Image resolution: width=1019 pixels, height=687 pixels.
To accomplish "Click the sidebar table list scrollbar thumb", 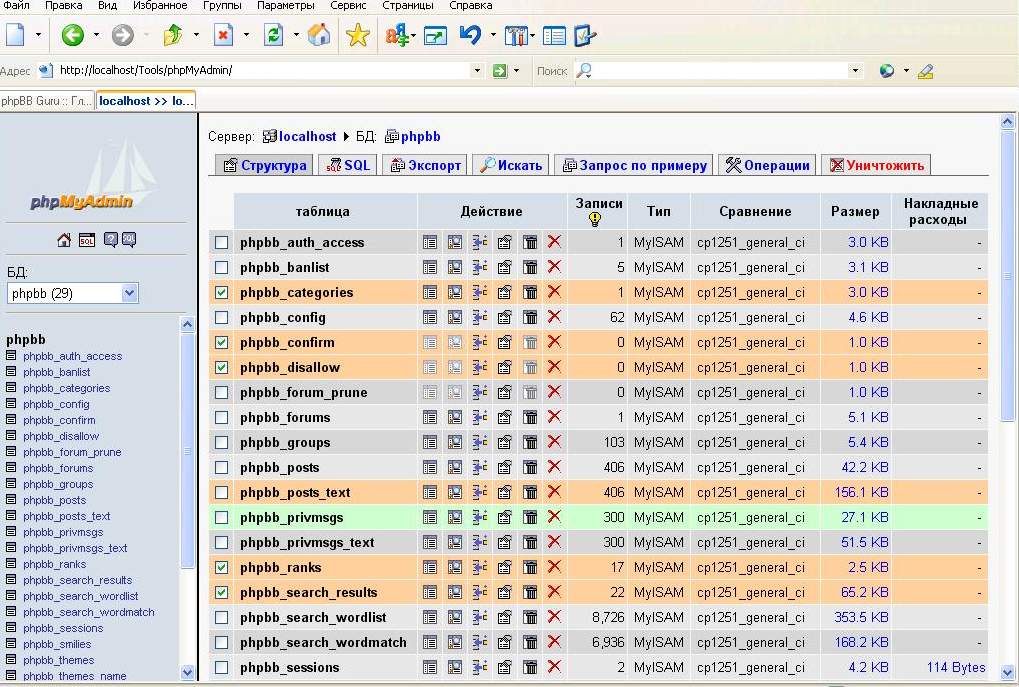I will (187, 450).
